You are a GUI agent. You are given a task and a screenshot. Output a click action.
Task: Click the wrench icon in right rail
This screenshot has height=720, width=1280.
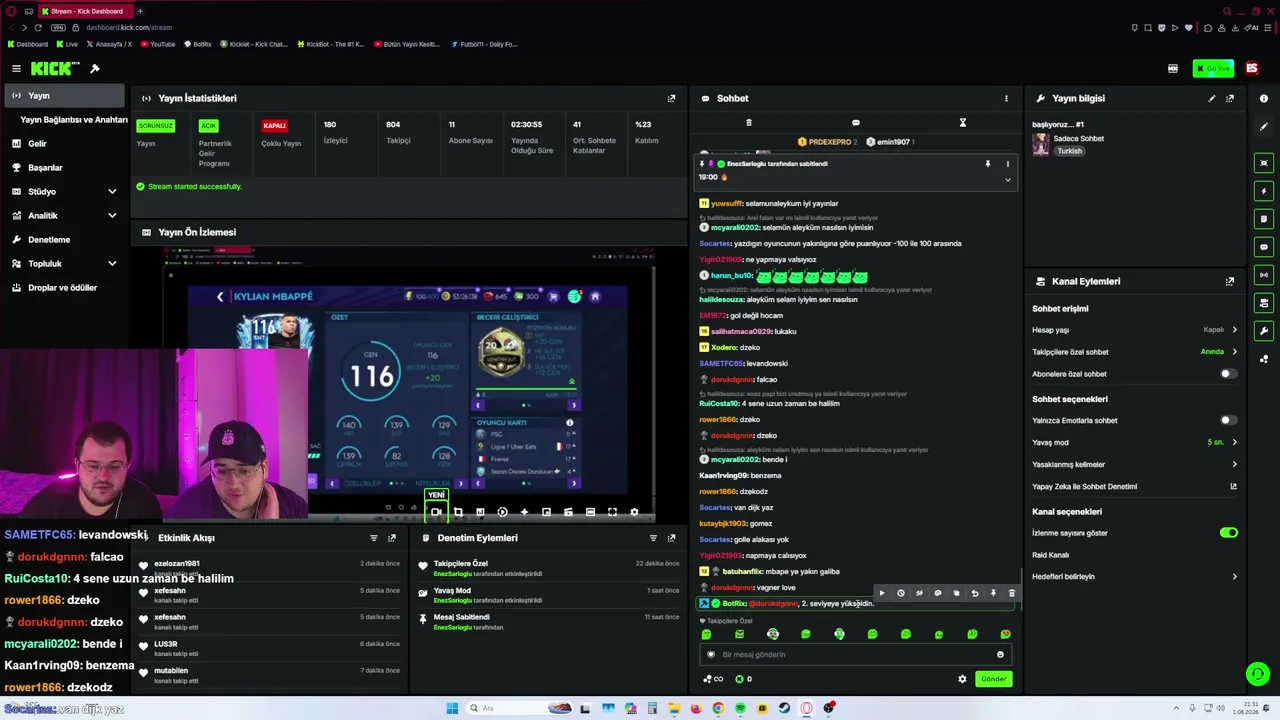[1264, 331]
